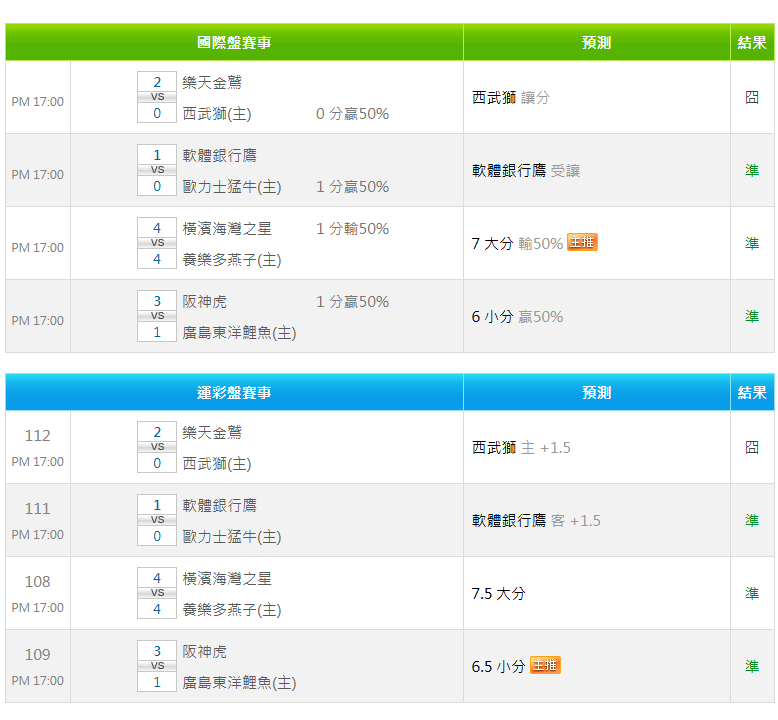
Task: Open 歐力士猛牛(主) in the 運彩盤賽事 table
Action: click(231, 537)
